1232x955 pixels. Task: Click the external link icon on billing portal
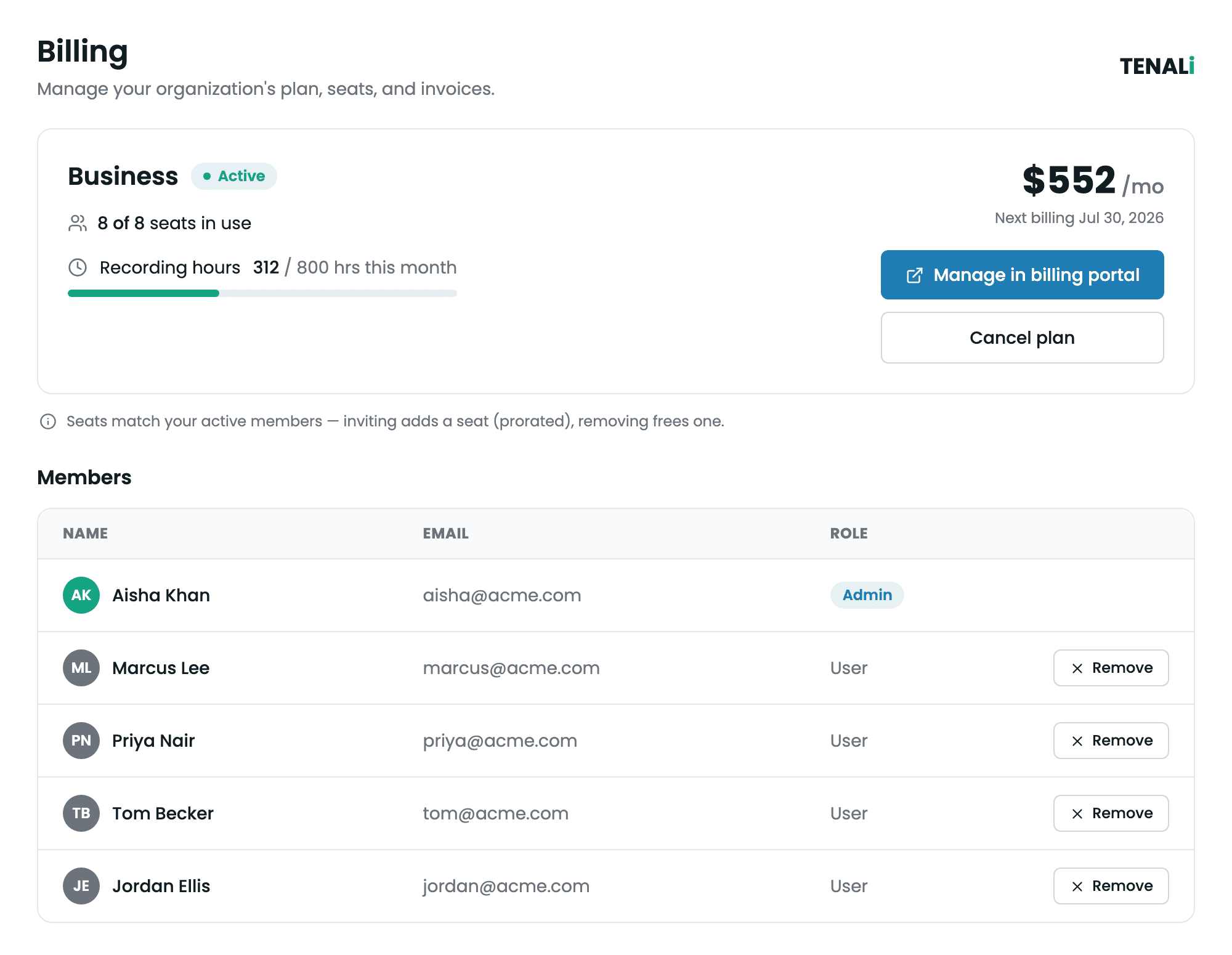tap(915, 275)
